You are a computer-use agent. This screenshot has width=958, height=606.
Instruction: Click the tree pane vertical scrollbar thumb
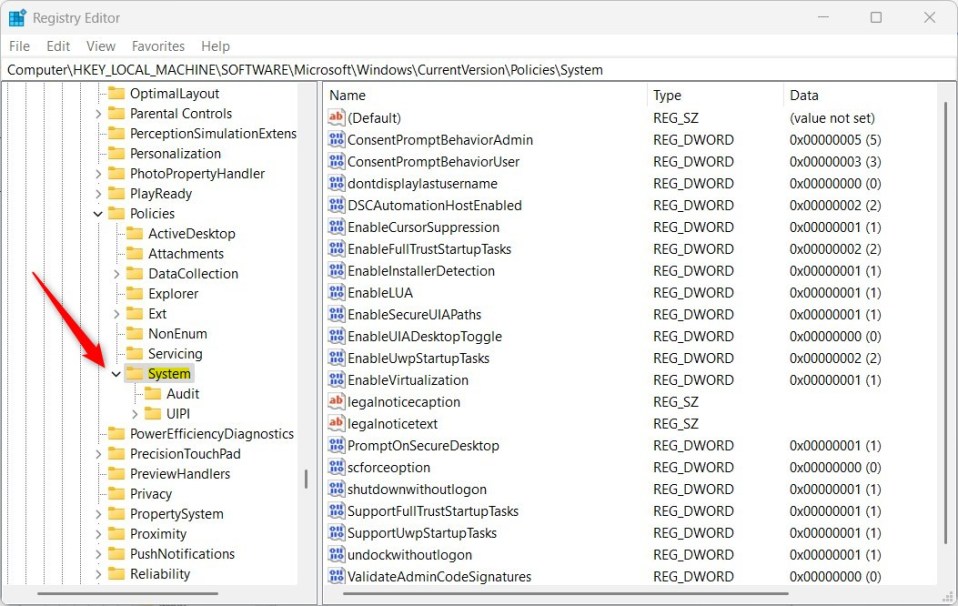tap(306, 478)
